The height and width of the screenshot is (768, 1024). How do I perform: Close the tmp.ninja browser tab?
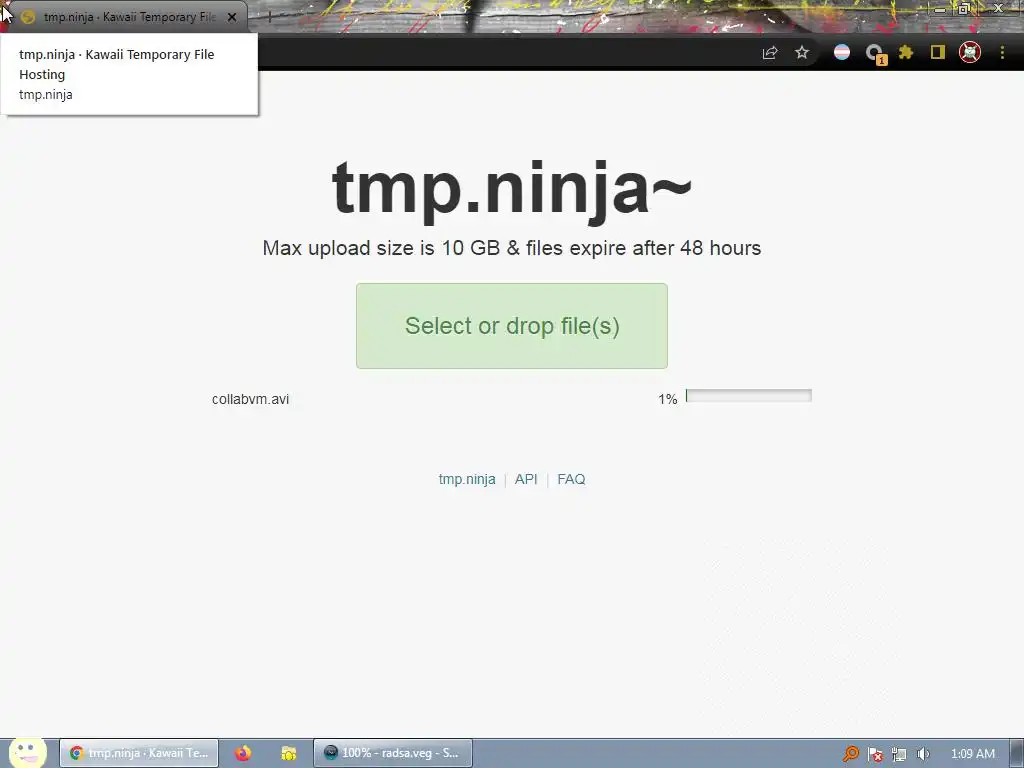[x=232, y=18]
